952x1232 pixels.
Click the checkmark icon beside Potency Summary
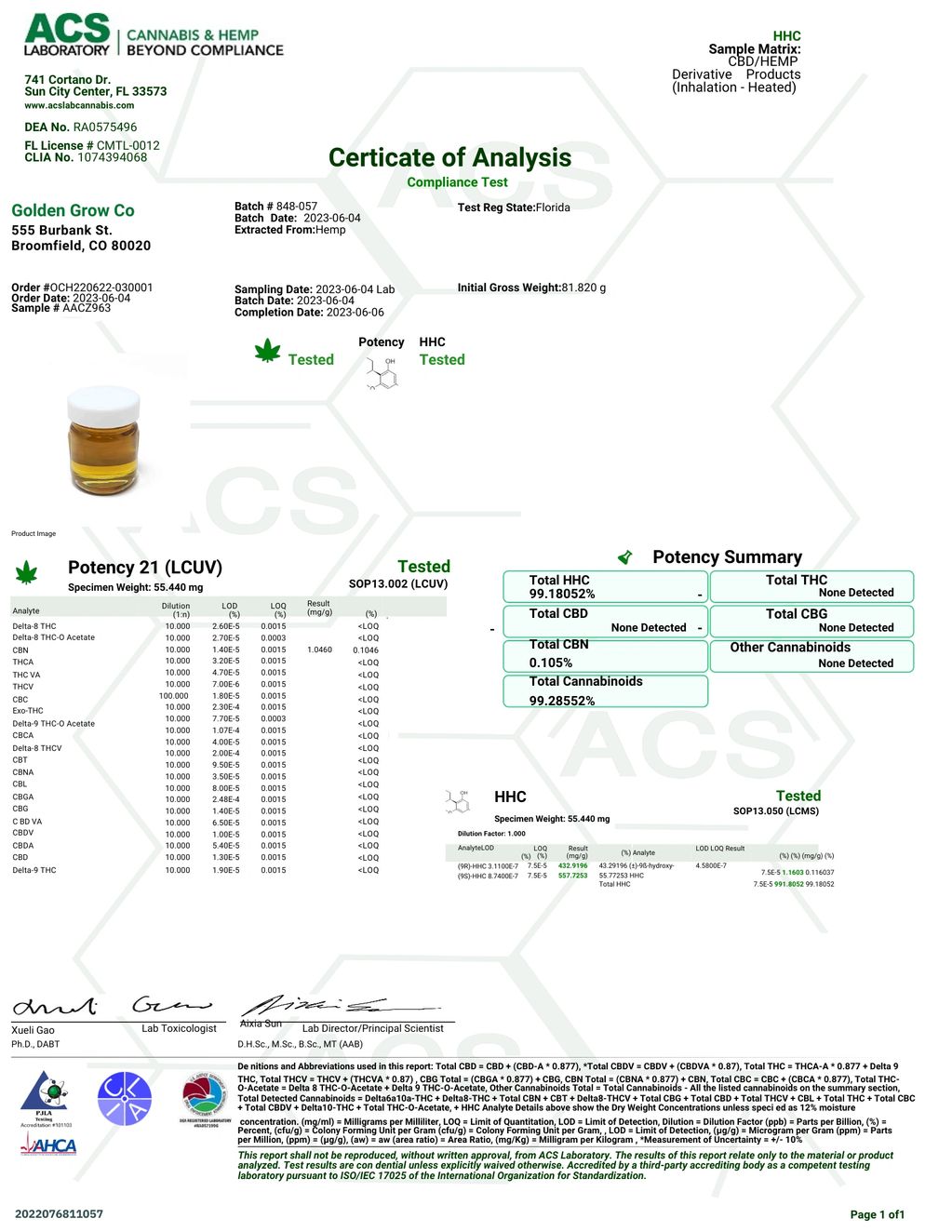[625, 556]
